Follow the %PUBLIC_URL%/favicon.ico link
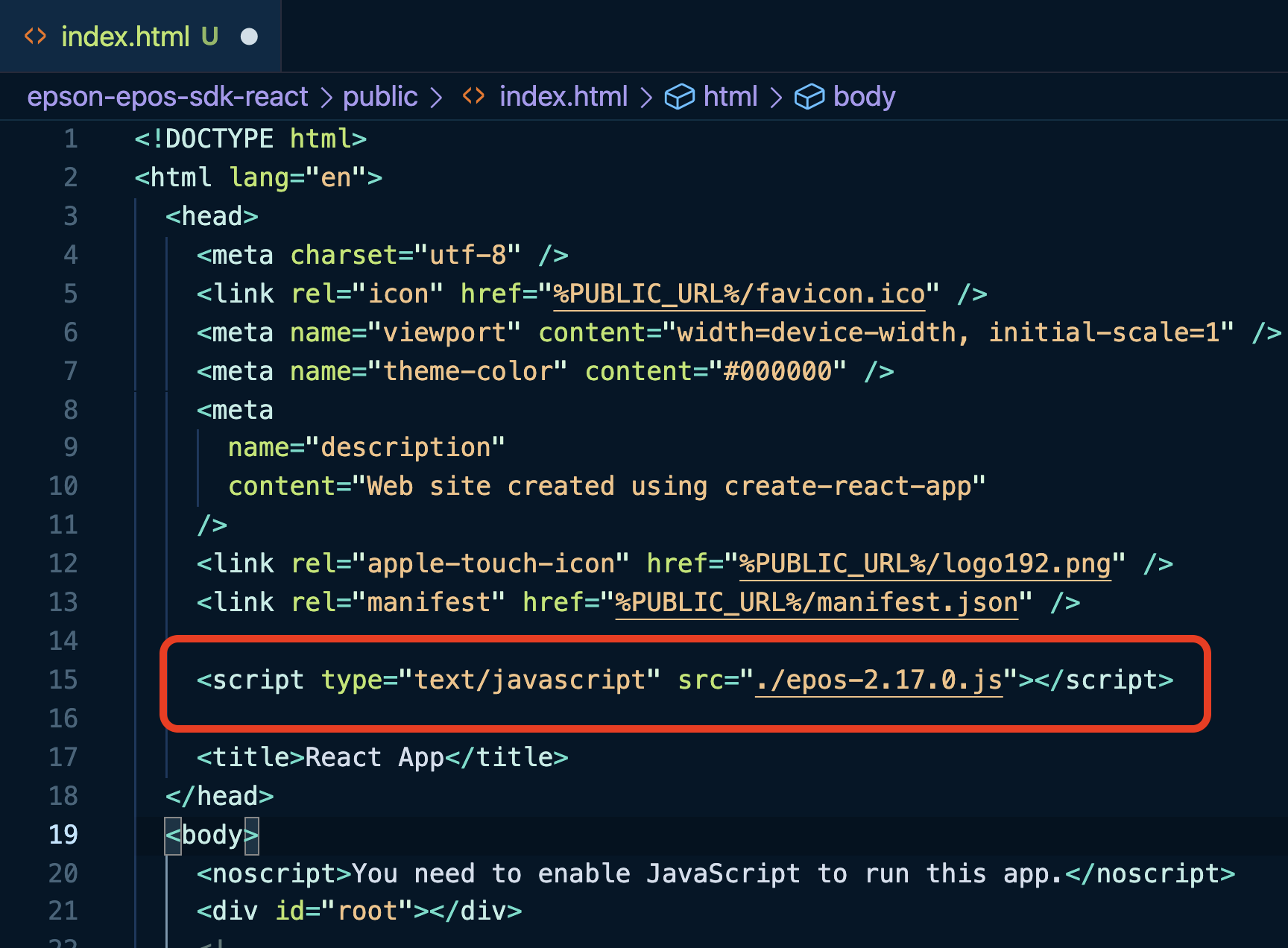The width and height of the screenshot is (1288, 948). [x=739, y=294]
